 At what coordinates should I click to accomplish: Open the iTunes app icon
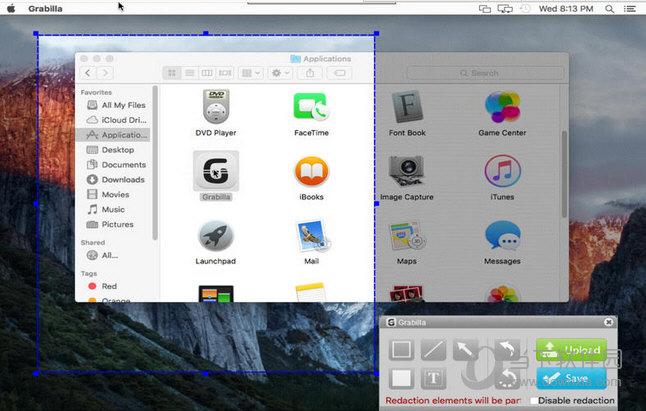[502, 171]
